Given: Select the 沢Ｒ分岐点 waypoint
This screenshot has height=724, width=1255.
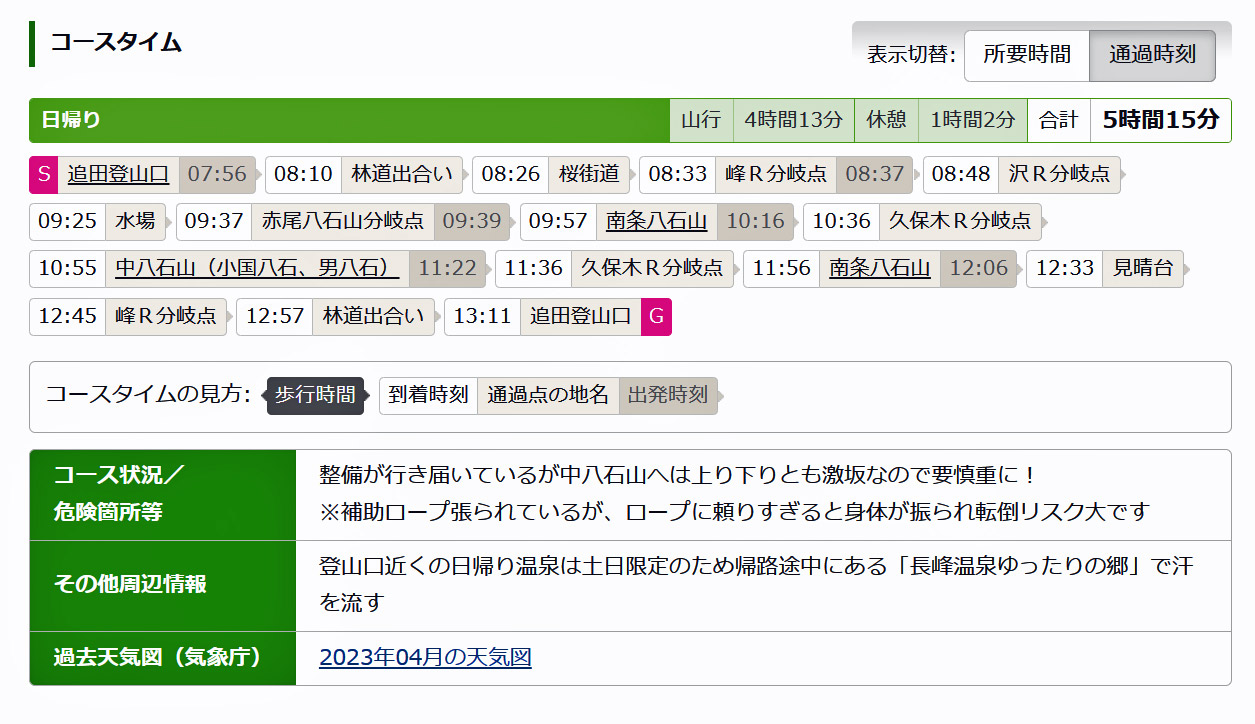Looking at the screenshot, I should pos(1059,174).
